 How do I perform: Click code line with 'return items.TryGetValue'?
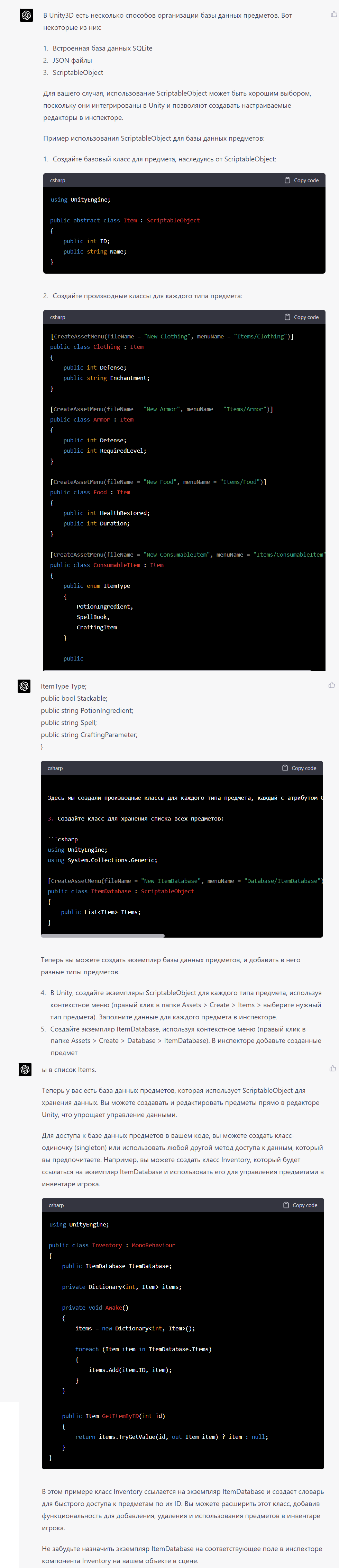pos(172,1436)
